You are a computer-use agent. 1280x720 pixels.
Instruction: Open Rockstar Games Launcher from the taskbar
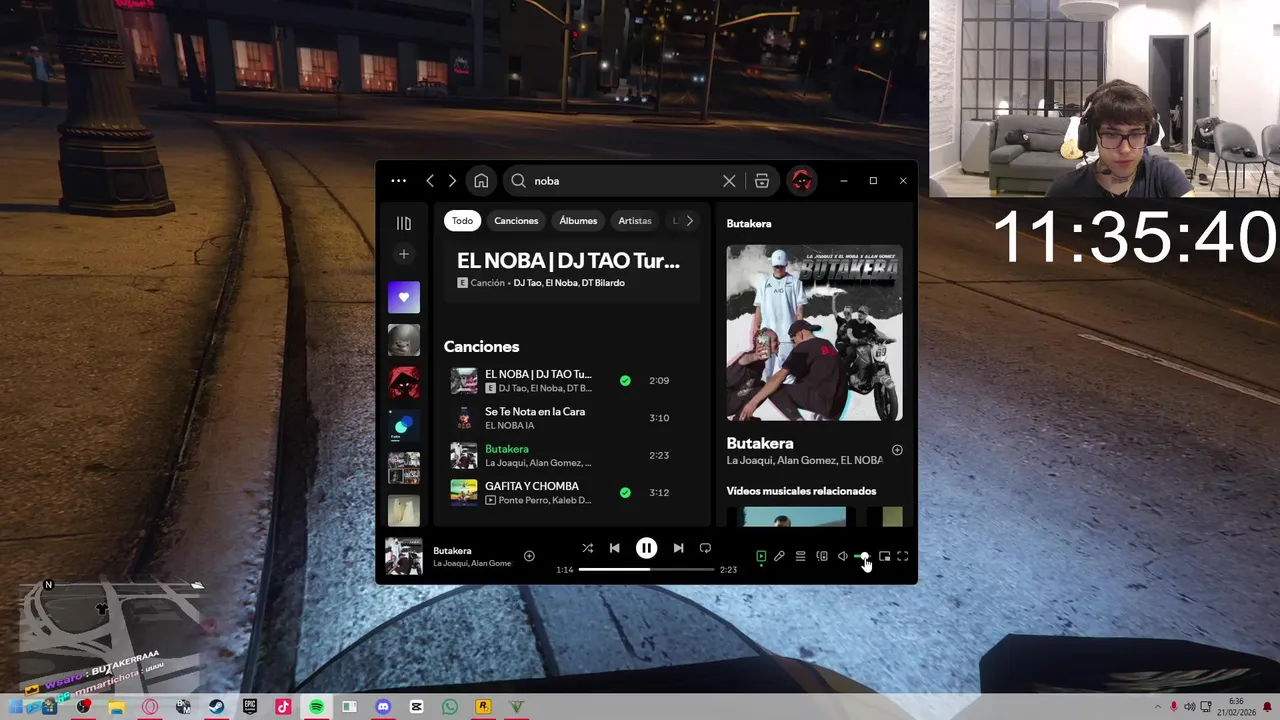483,707
